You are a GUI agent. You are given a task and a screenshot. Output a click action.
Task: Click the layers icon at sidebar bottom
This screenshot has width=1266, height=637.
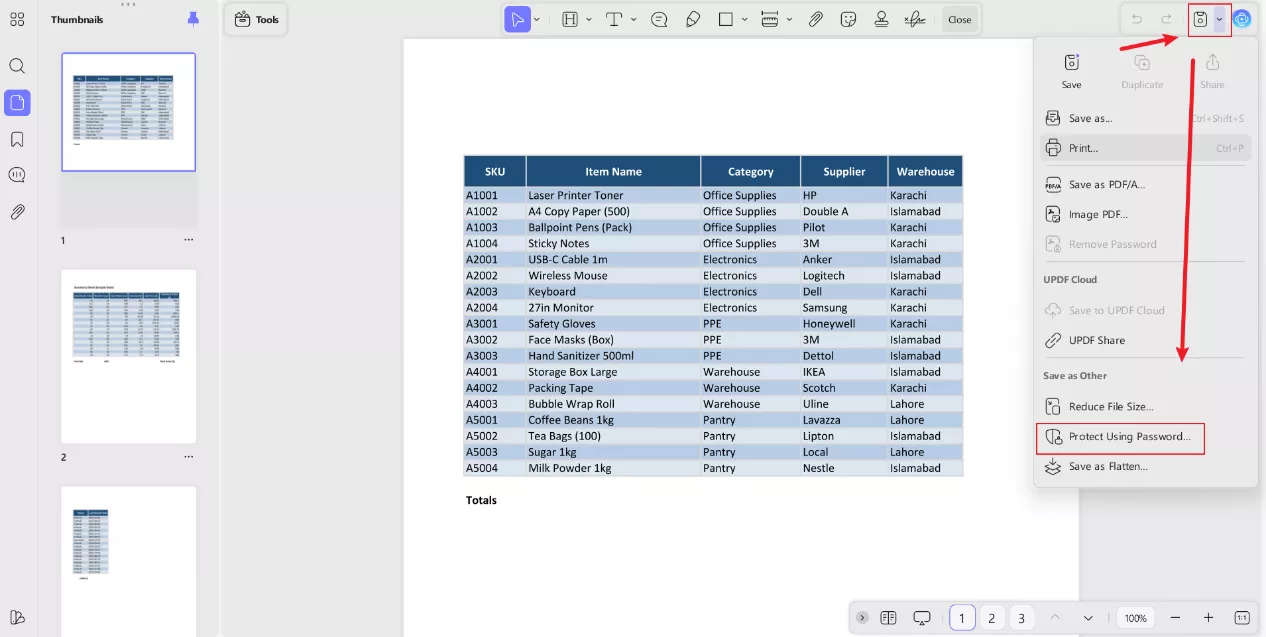tap(17, 617)
